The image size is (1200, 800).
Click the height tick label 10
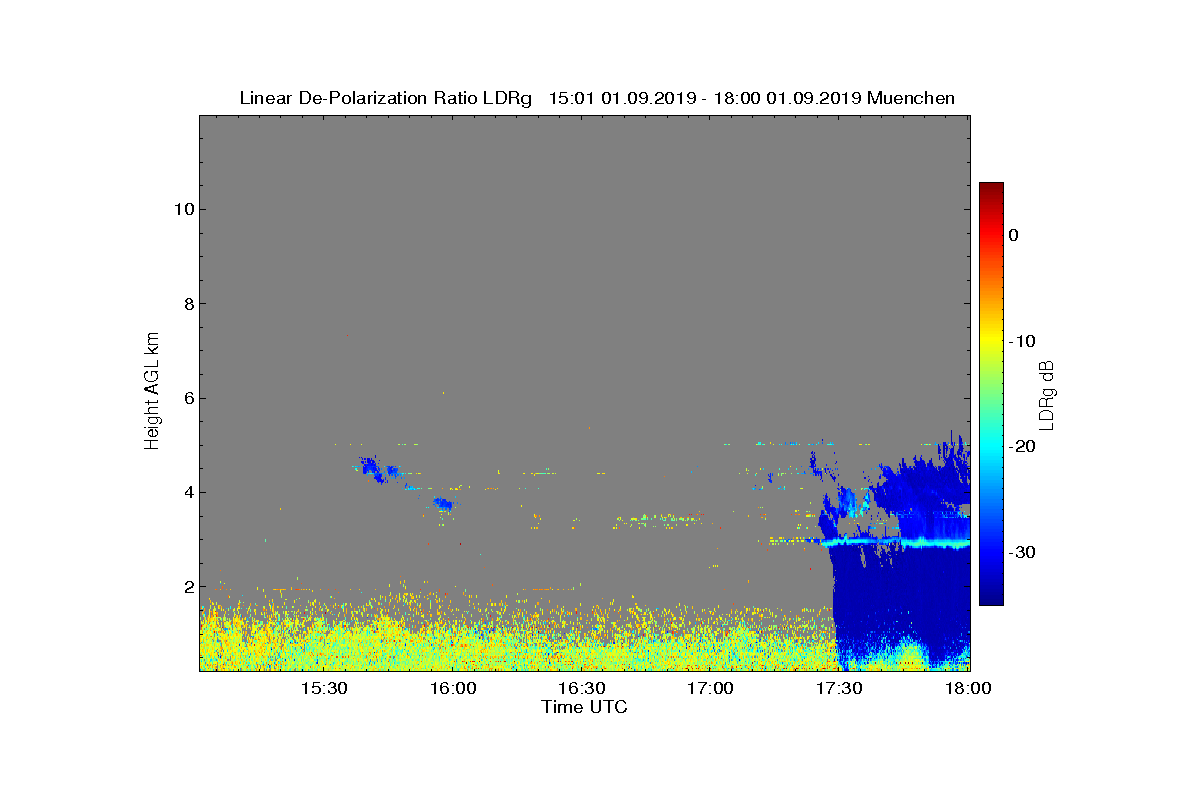182,209
